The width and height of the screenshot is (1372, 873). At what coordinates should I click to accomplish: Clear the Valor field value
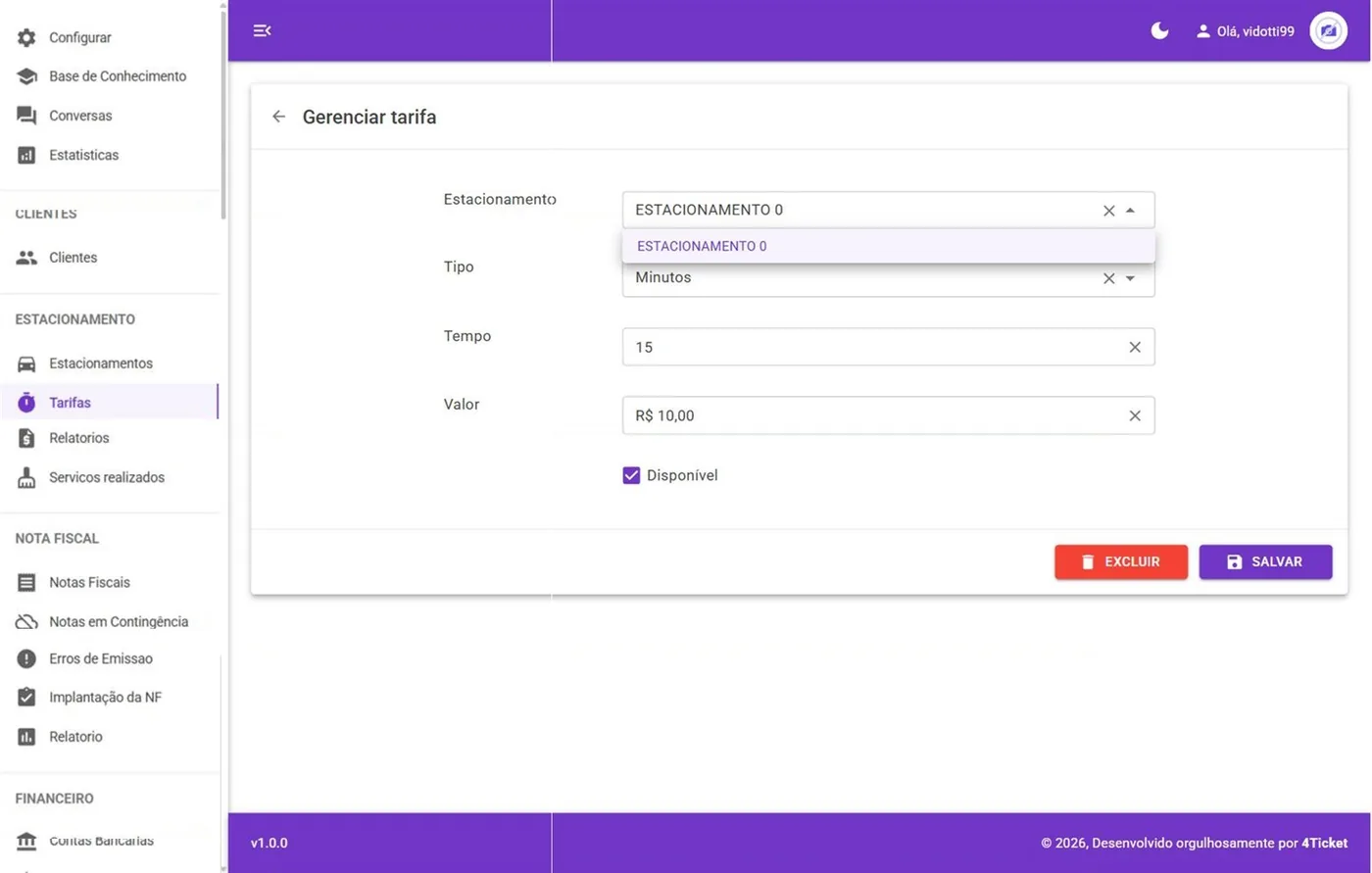(x=1135, y=415)
